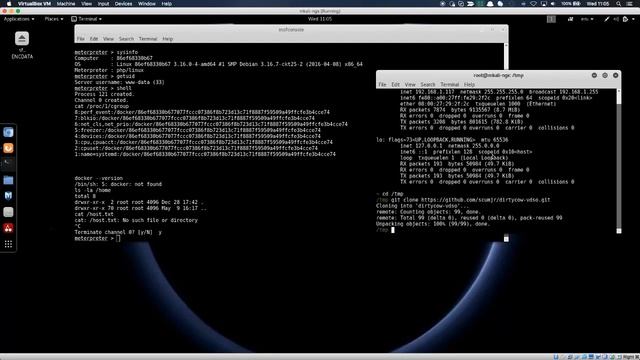Open File menu in msfconsole window

(80, 39)
